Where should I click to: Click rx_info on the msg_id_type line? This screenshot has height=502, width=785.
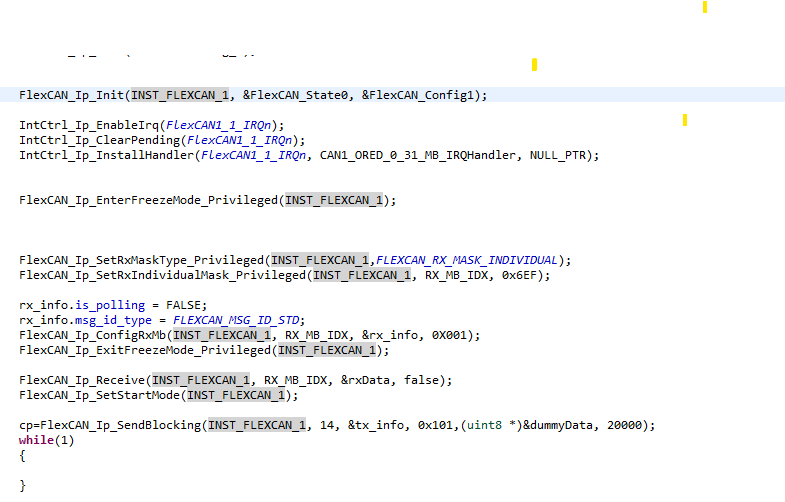(x=44, y=320)
